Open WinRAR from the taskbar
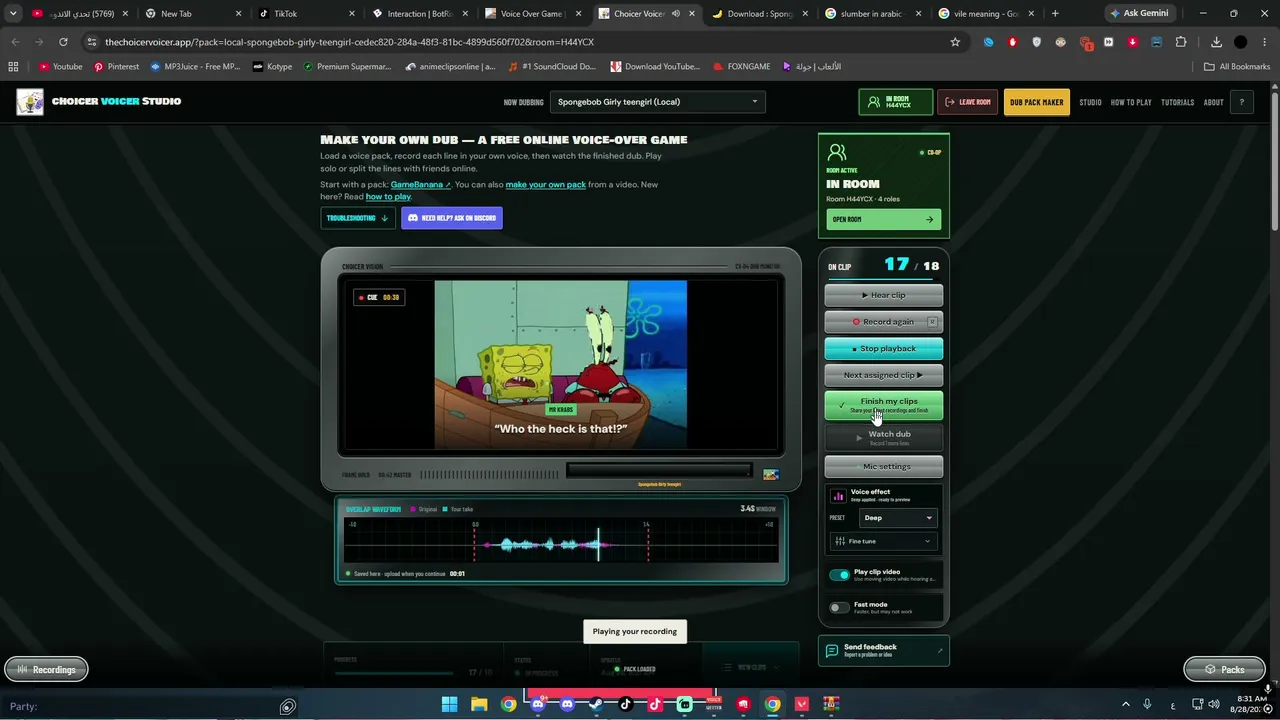Screen dimensions: 1280x720 [x=831, y=704]
